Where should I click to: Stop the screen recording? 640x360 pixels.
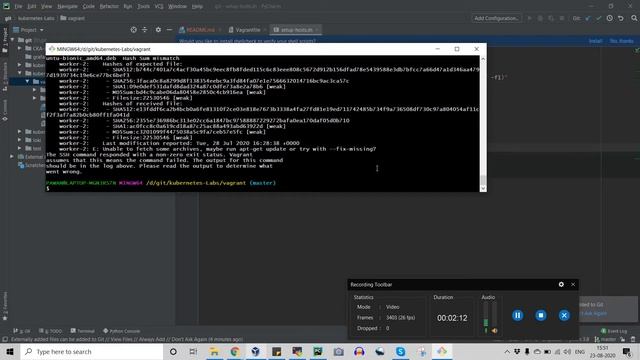(x=541, y=315)
